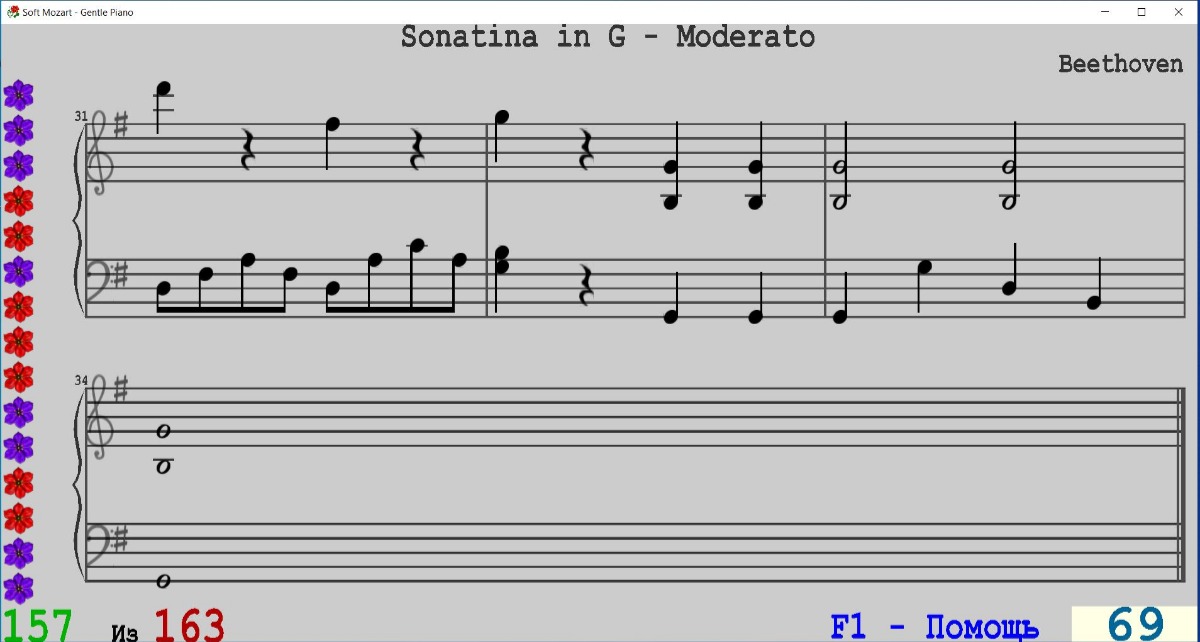Click the final double barline of the score
Screen dimensions: 1200x642
pyautogui.click(x=1181, y=483)
